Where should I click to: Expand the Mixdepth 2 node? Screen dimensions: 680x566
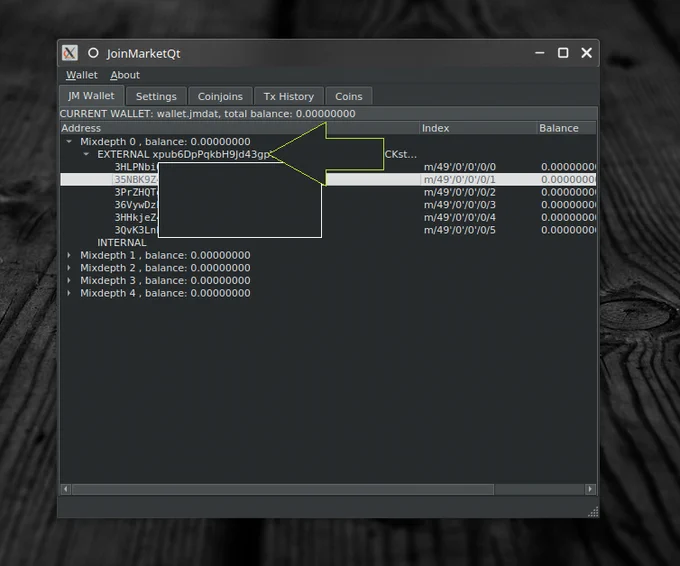tap(69, 268)
